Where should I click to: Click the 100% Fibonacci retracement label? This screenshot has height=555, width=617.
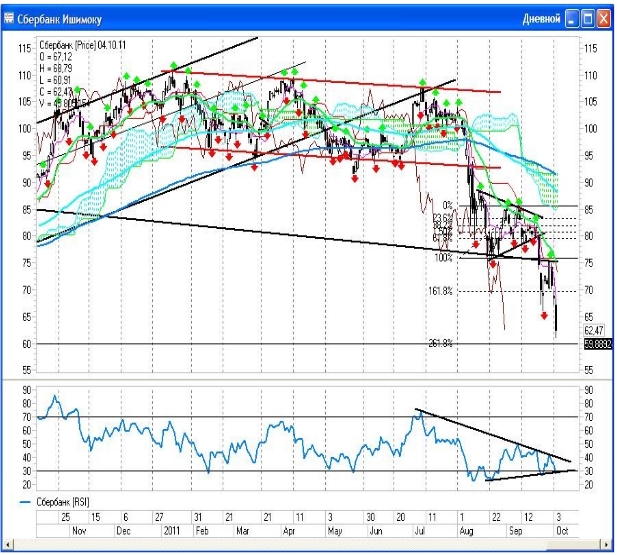pos(443,258)
